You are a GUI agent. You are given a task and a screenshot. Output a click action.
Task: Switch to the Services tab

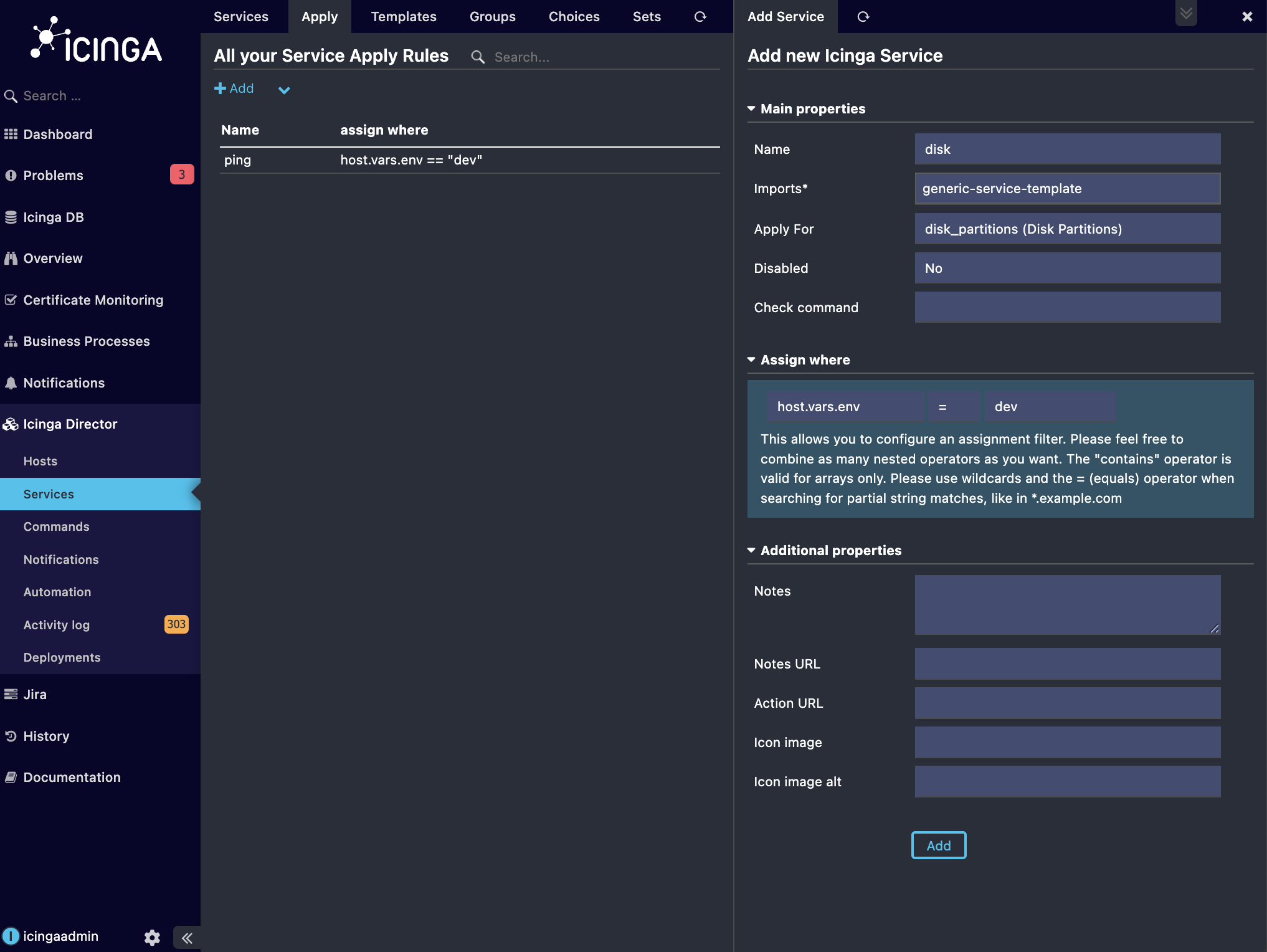pyautogui.click(x=241, y=17)
